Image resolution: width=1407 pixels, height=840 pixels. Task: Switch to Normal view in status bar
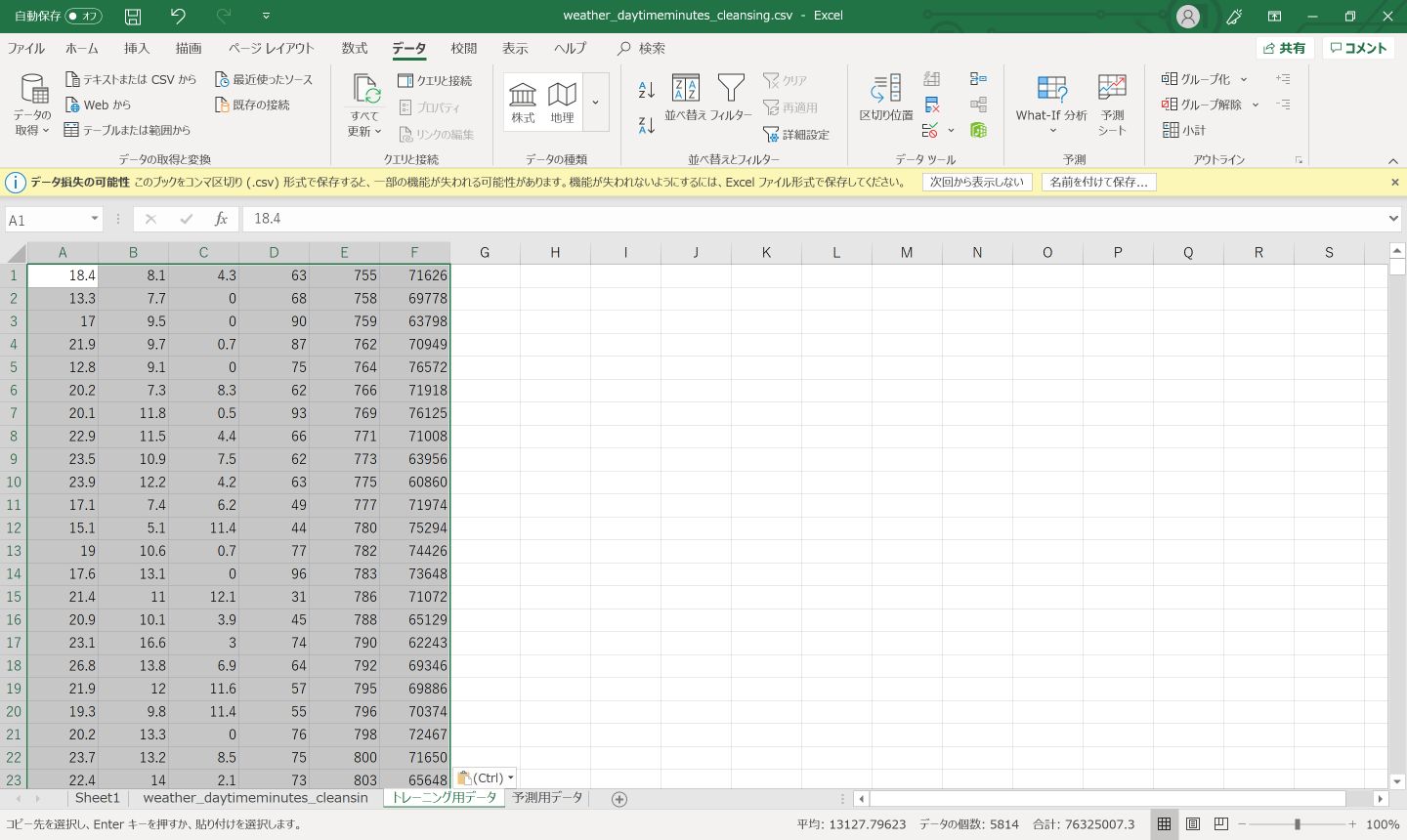pyautogui.click(x=1164, y=824)
